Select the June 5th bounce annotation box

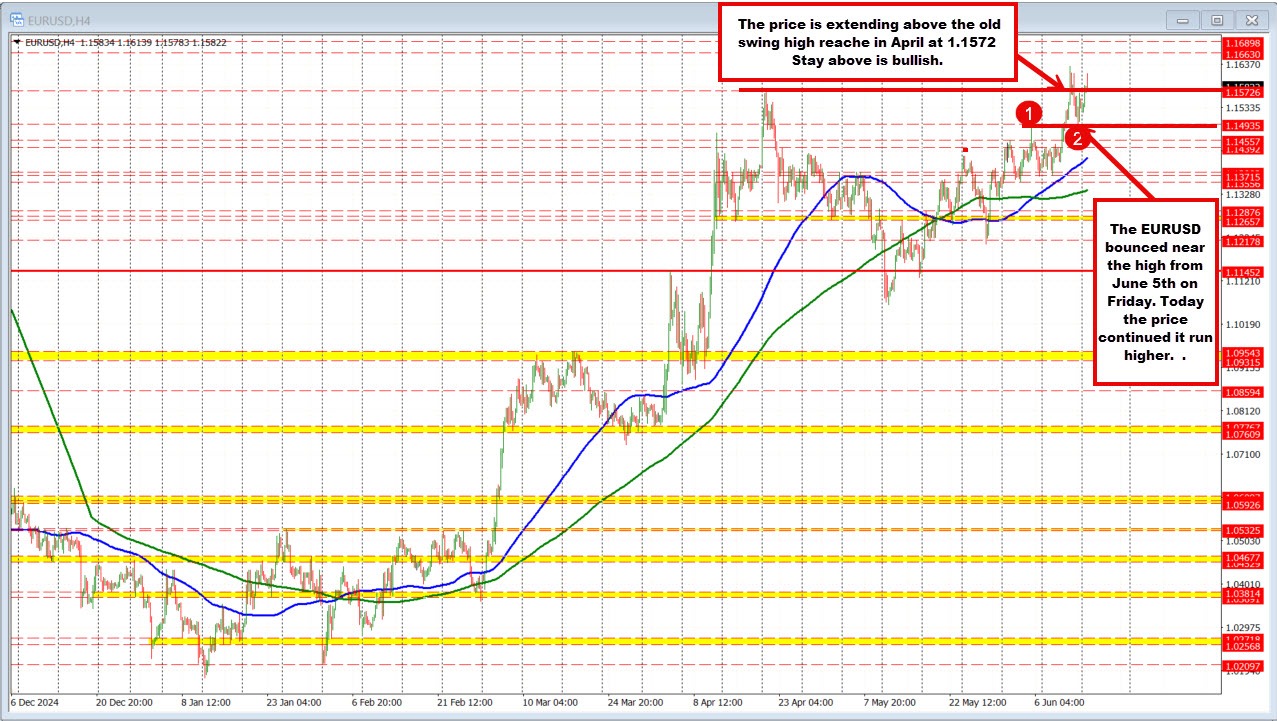click(x=1156, y=292)
